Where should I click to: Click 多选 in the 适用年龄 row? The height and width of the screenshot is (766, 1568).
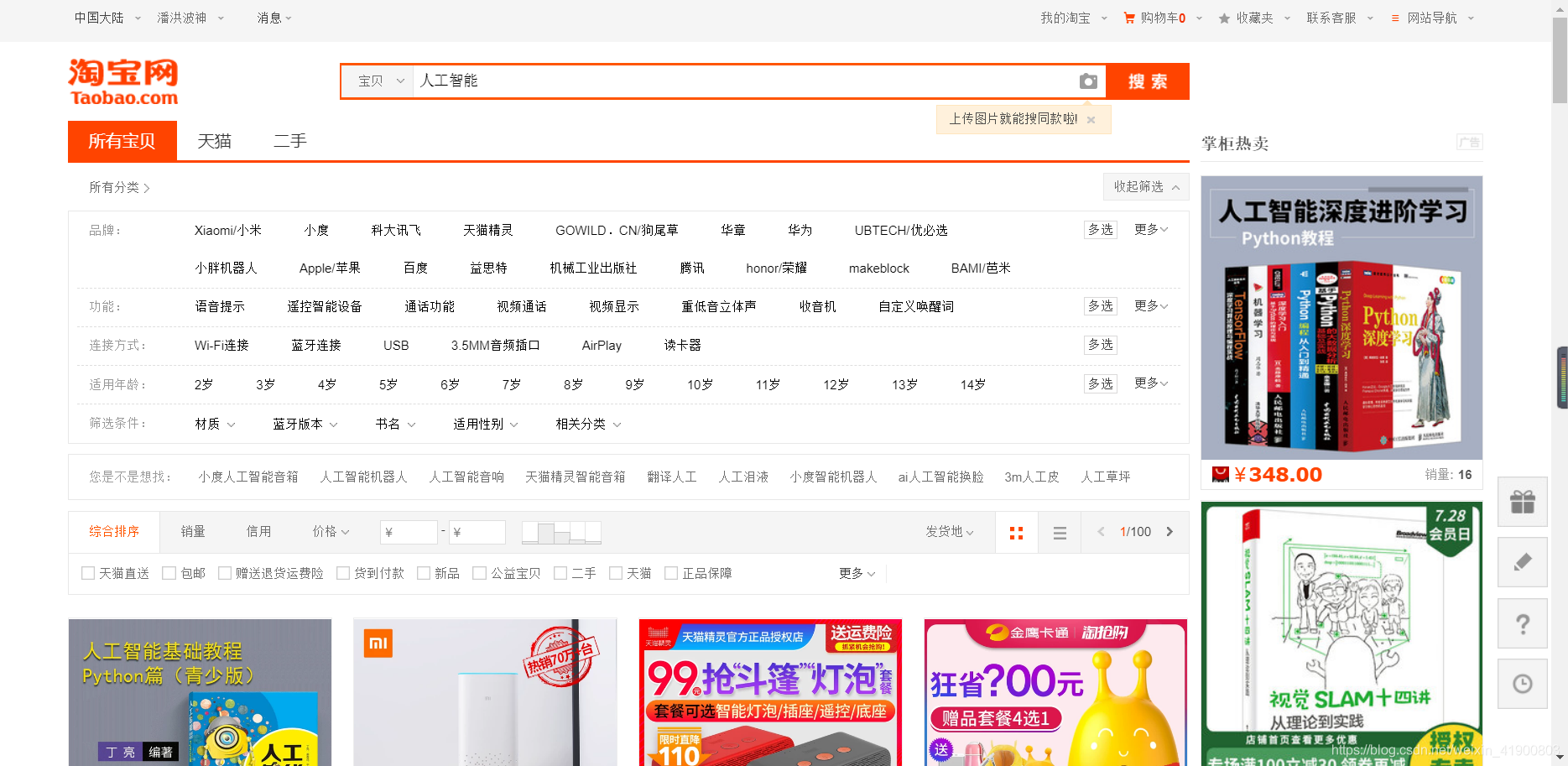coord(1100,383)
